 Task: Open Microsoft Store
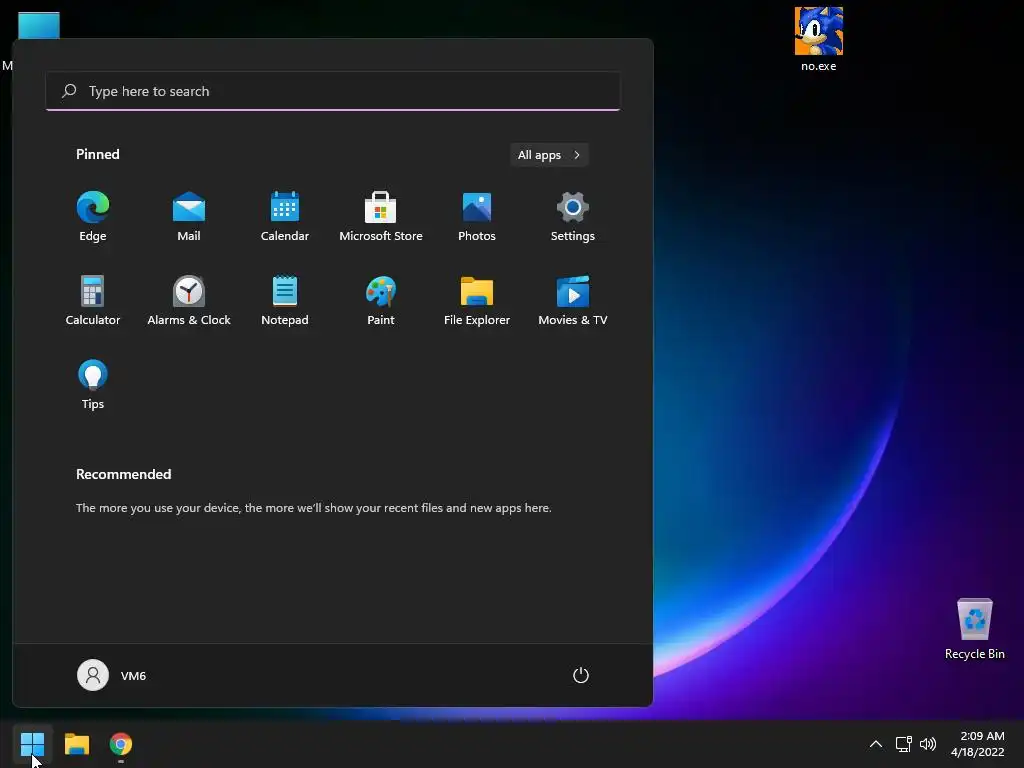point(381,217)
